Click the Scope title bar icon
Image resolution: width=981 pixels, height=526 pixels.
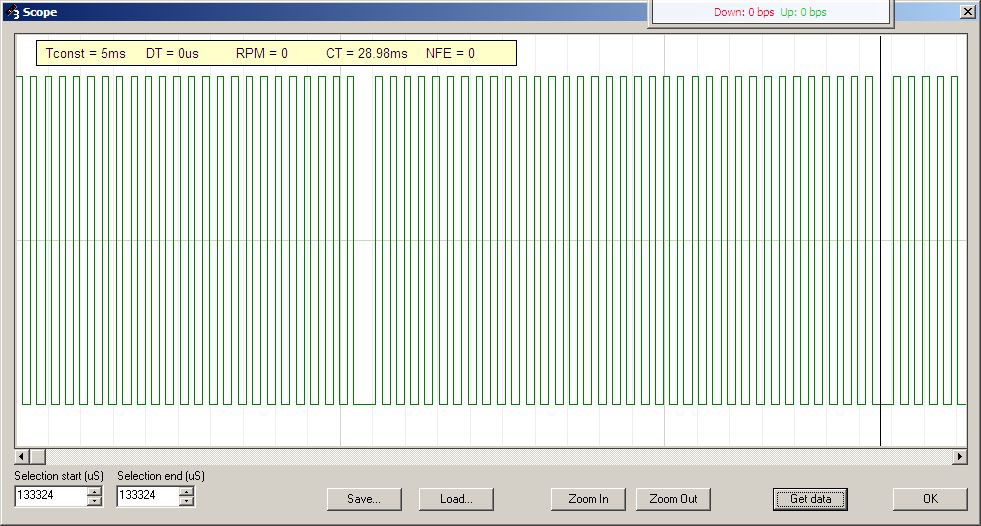point(12,12)
